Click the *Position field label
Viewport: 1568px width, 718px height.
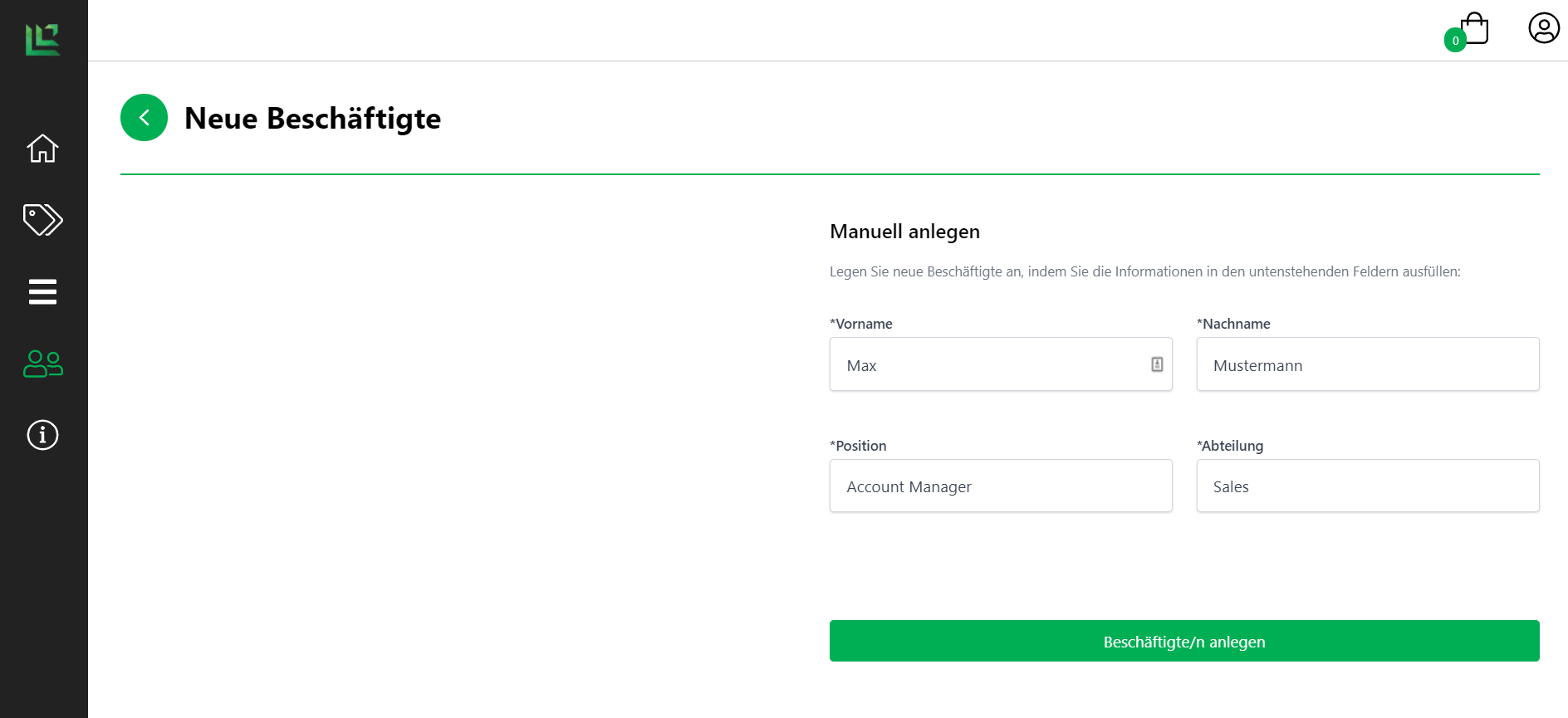tap(858, 446)
